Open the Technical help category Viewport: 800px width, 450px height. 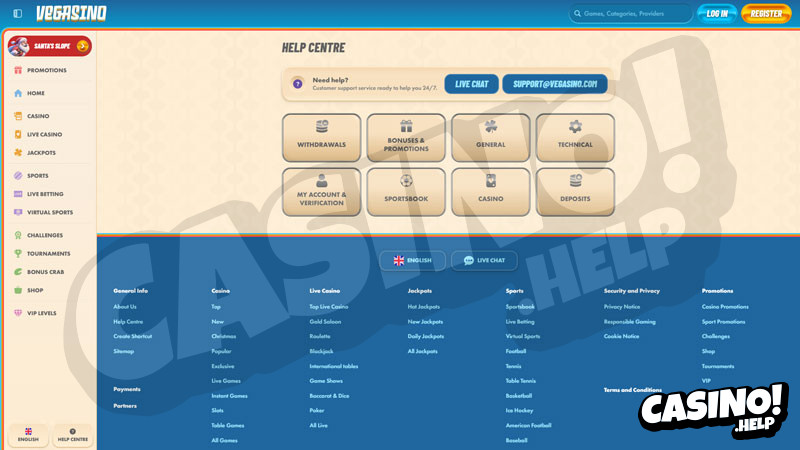tap(575, 138)
